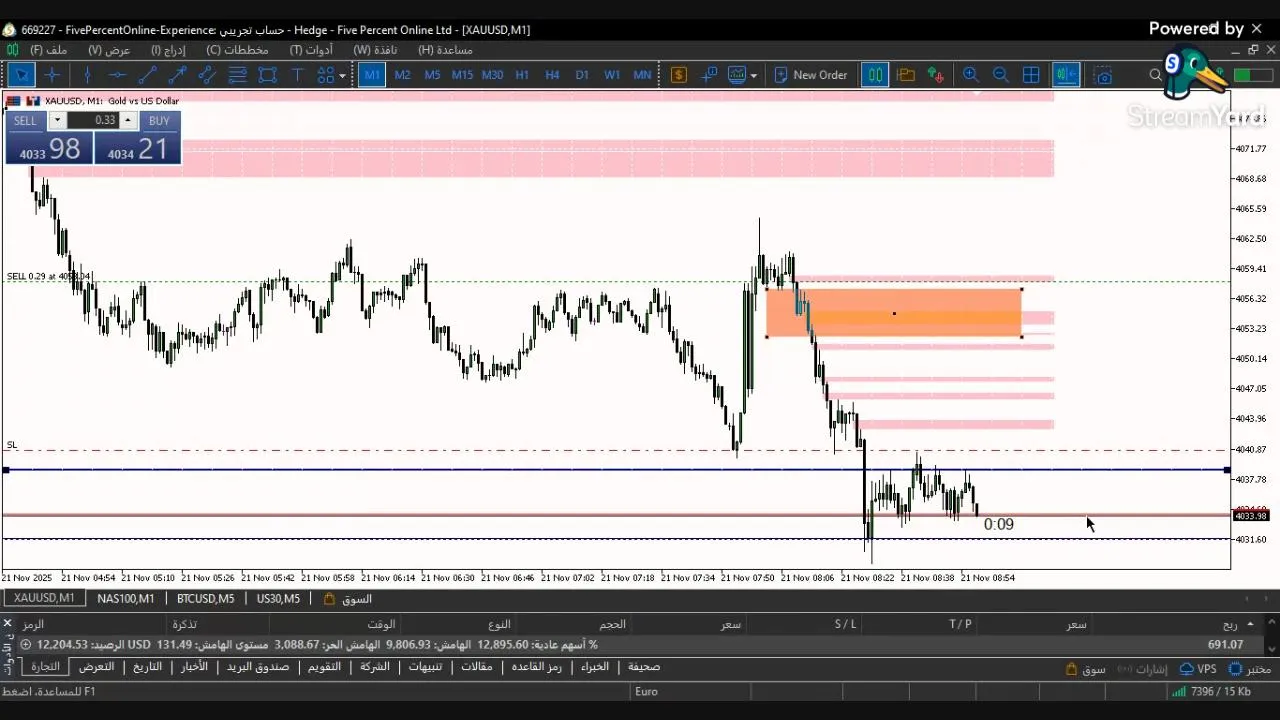
Task: Decrease lot volume with down arrow
Action: tap(57, 120)
